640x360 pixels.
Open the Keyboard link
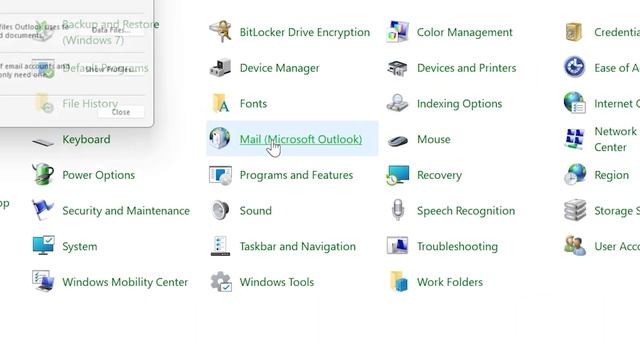click(x=86, y=139)
